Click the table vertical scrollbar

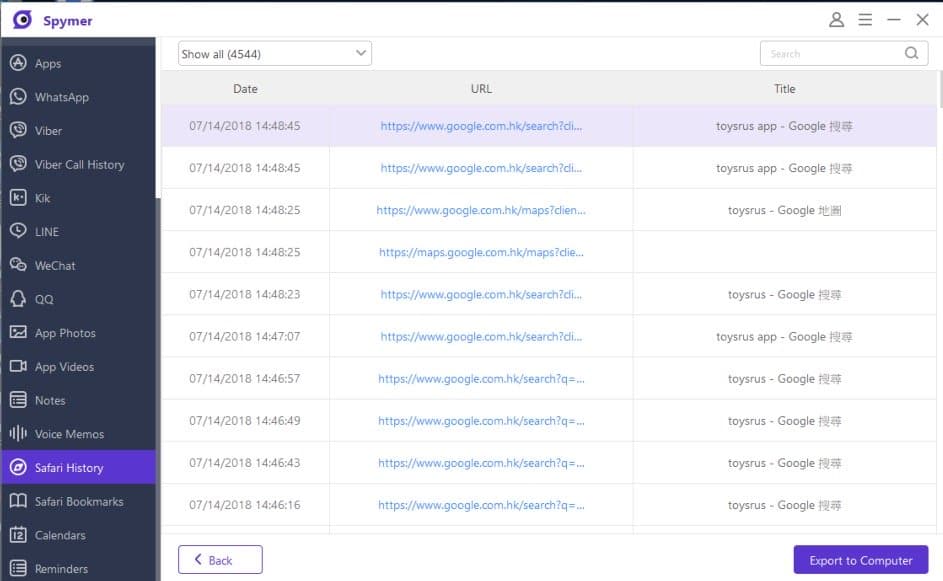939,90
